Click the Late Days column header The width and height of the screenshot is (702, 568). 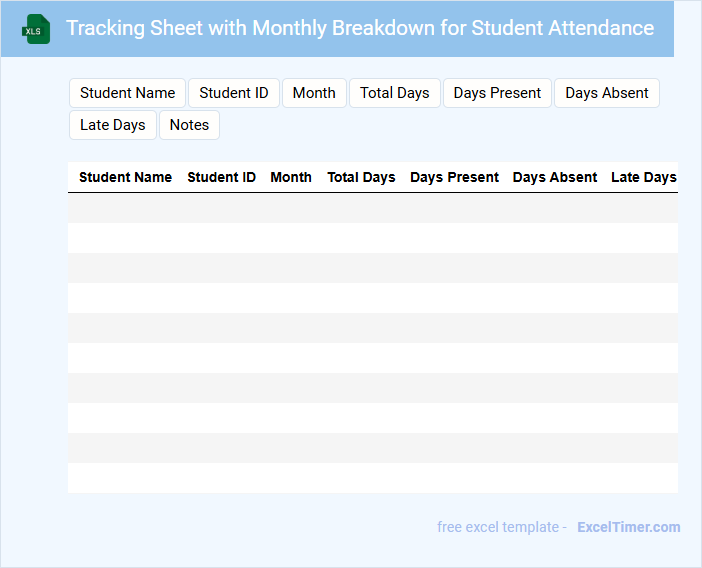point(643,177)
